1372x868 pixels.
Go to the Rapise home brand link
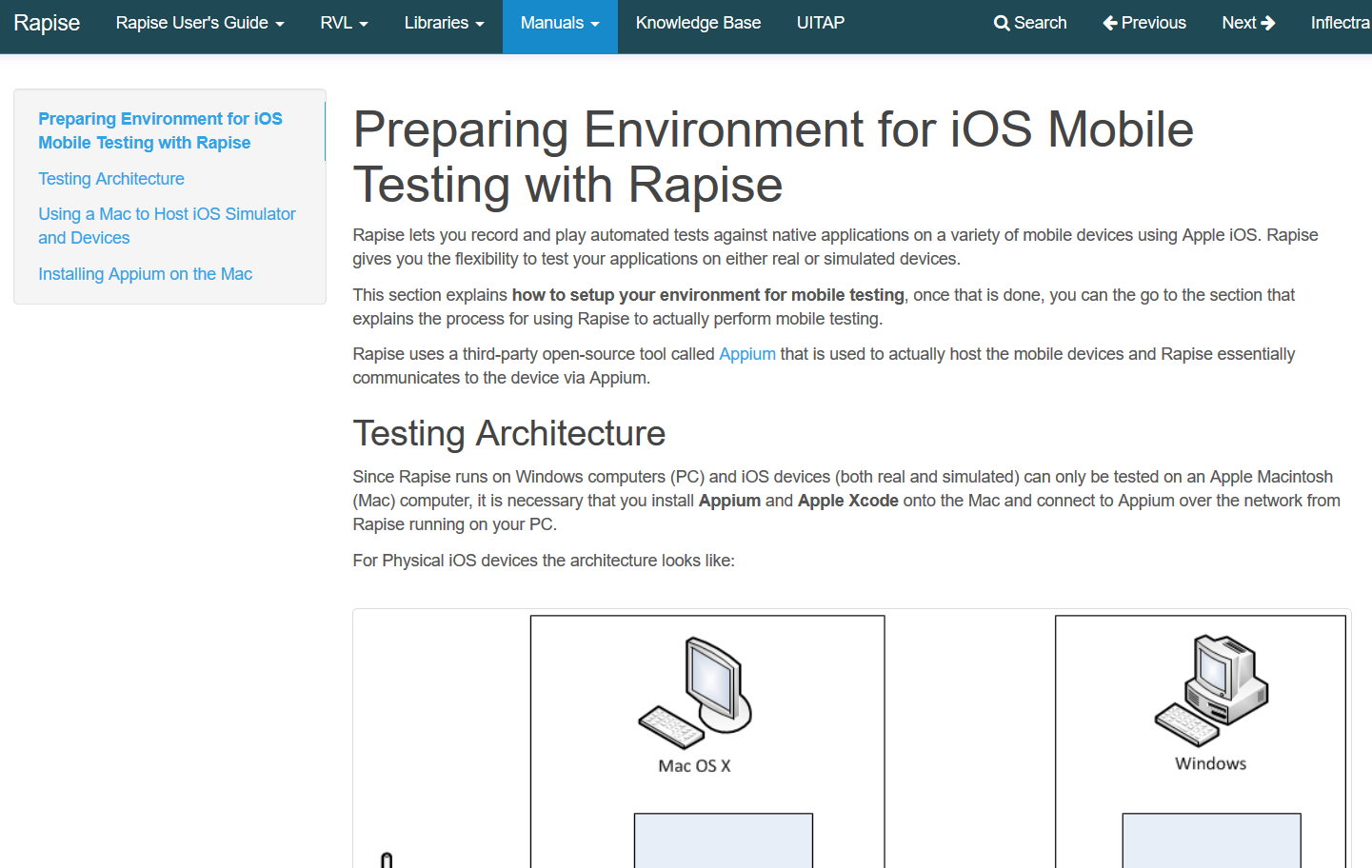coord(47,23)
